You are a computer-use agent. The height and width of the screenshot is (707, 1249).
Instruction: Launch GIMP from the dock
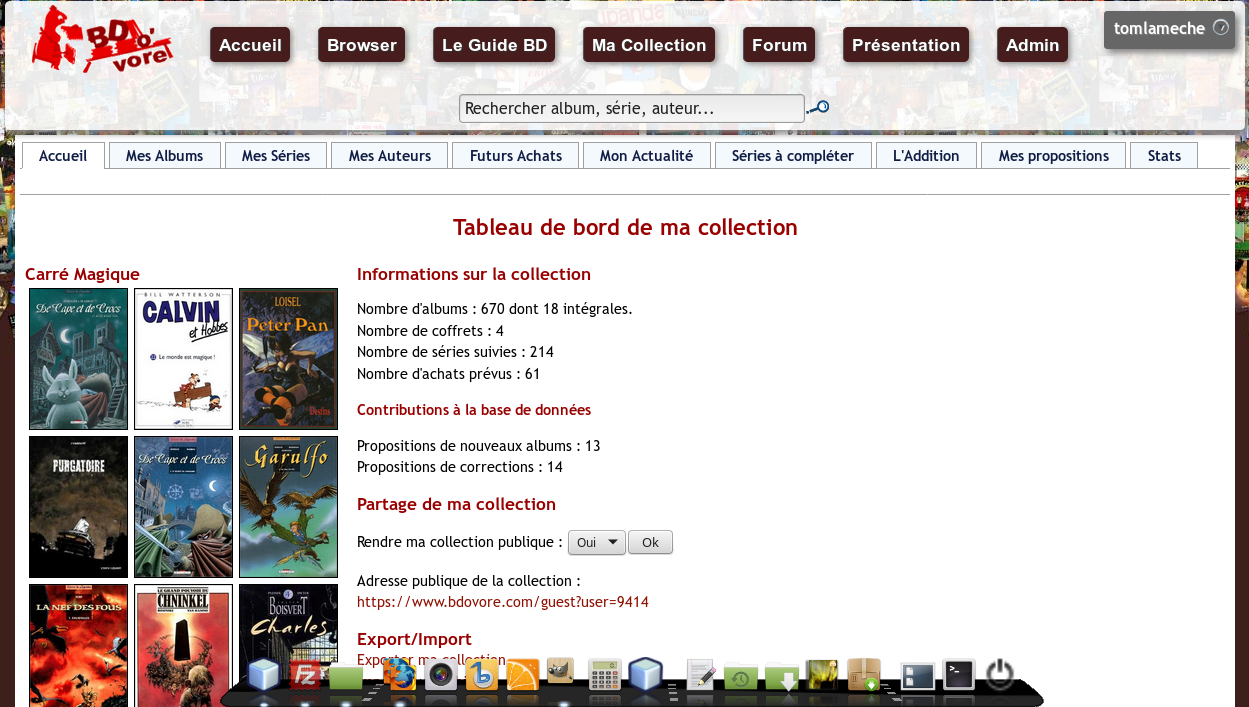[x=560, y=672]
